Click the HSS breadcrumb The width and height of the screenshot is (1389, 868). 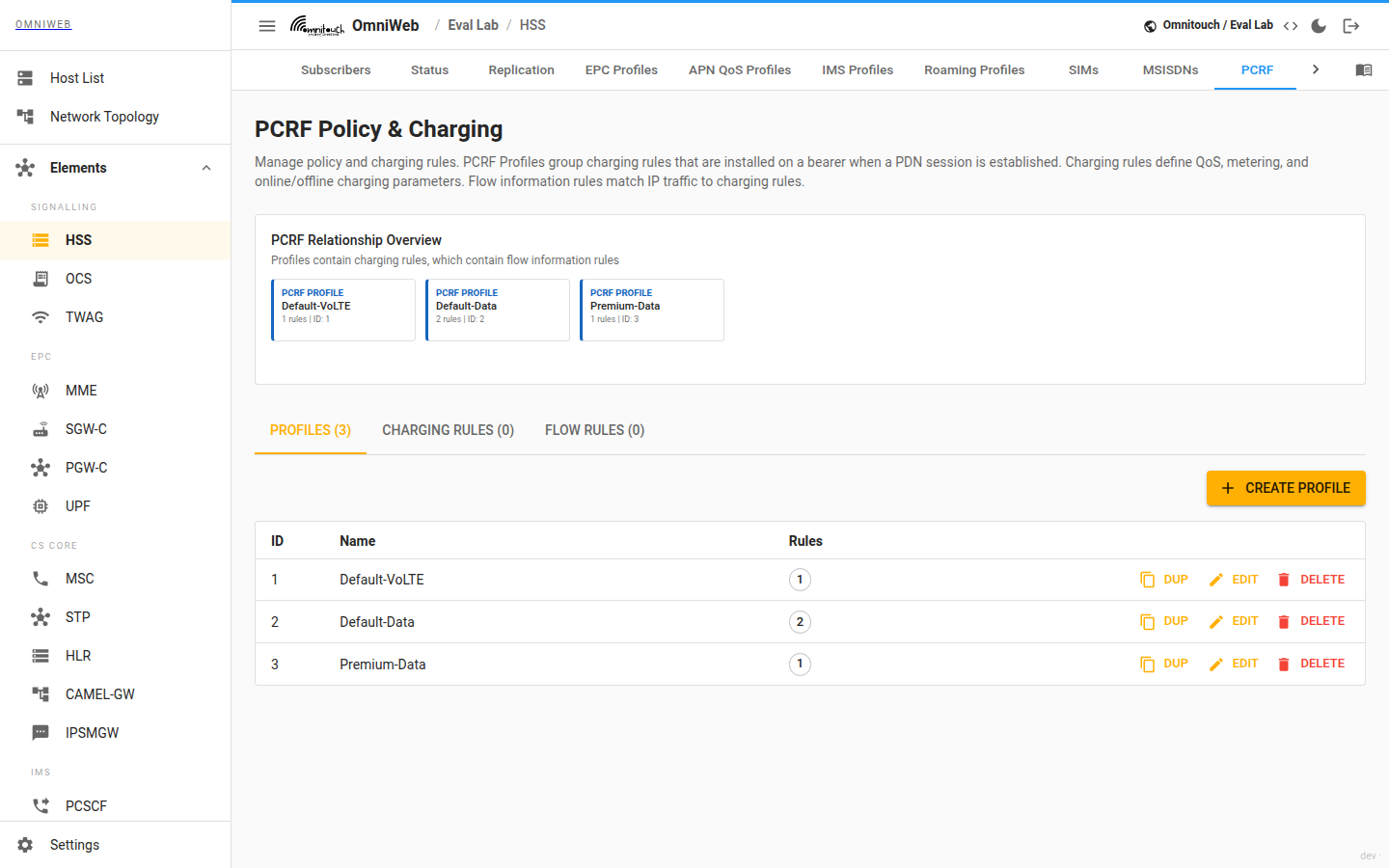point(532,25)
